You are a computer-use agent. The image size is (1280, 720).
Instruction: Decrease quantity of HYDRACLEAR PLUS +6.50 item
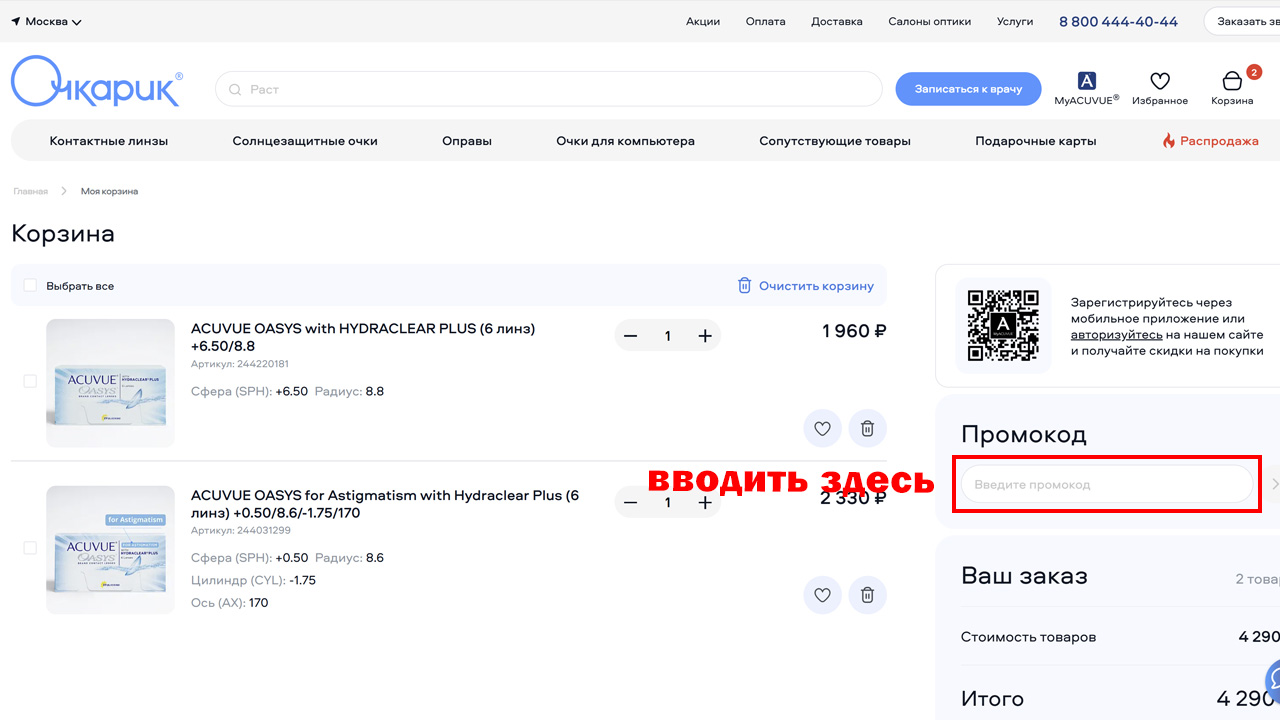(x=630, y=336)
